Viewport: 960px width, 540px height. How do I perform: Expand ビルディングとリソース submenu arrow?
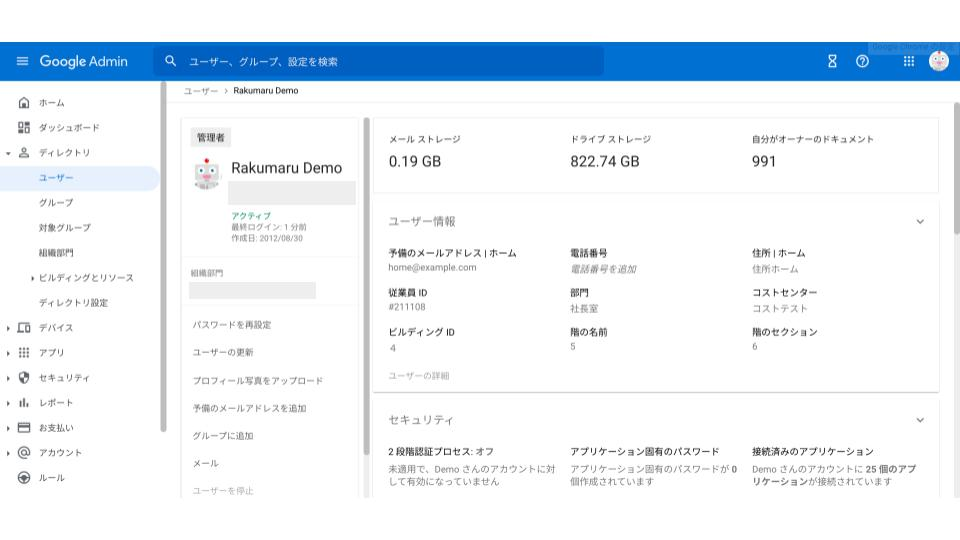(32, 278)
